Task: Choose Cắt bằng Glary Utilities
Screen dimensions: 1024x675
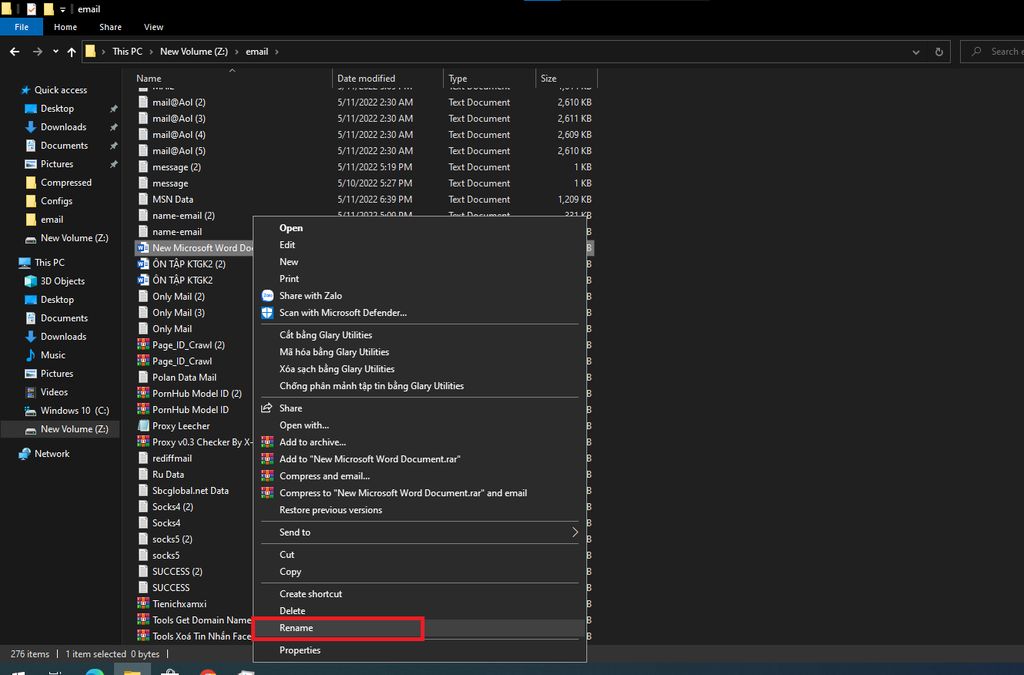Action: [x=326, y=335]
